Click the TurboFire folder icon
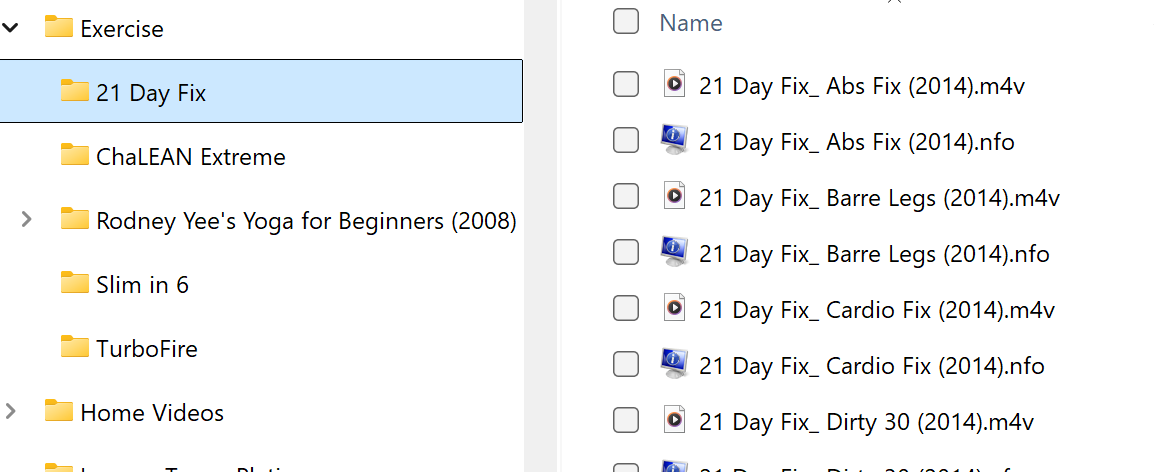1158x472 pixels. 75,348
